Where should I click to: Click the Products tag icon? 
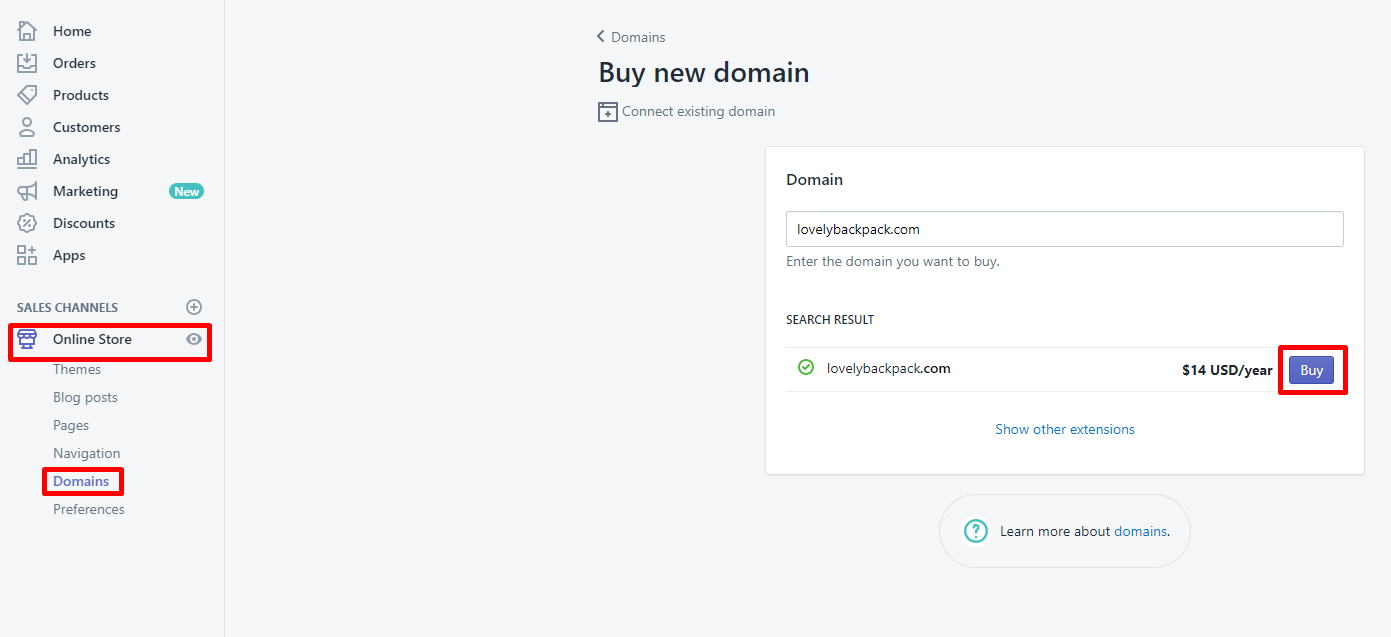pyautogui.click(x=27, y=95)
